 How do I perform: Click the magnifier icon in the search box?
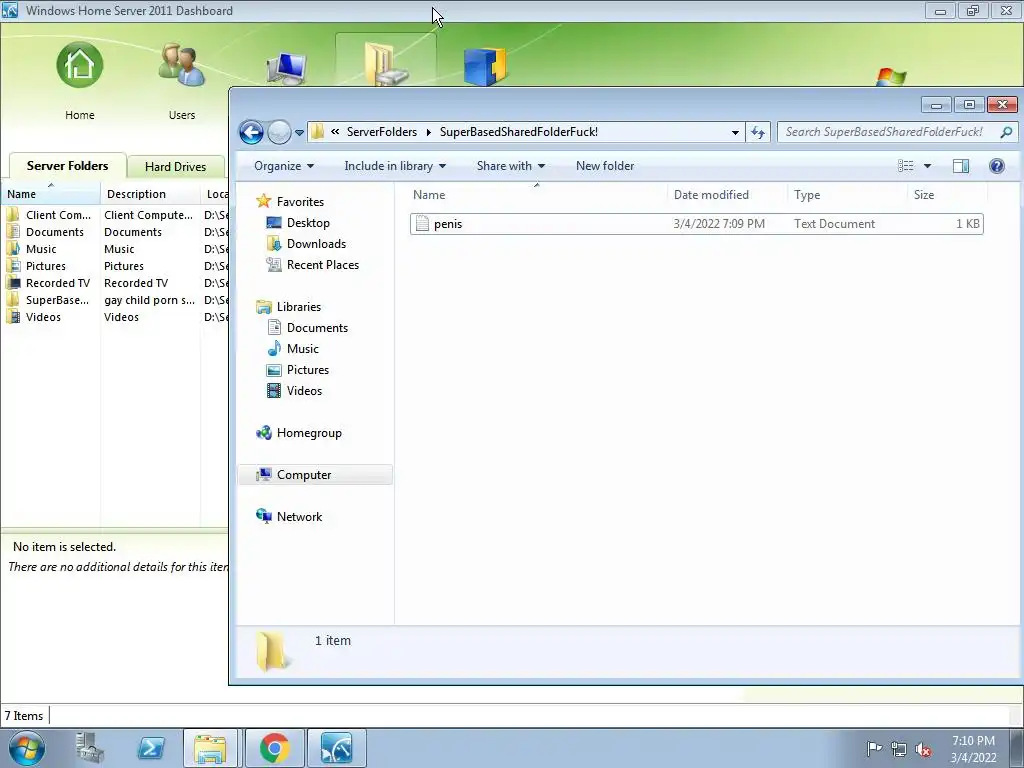pyautogui.click(x=1006, y=132)
